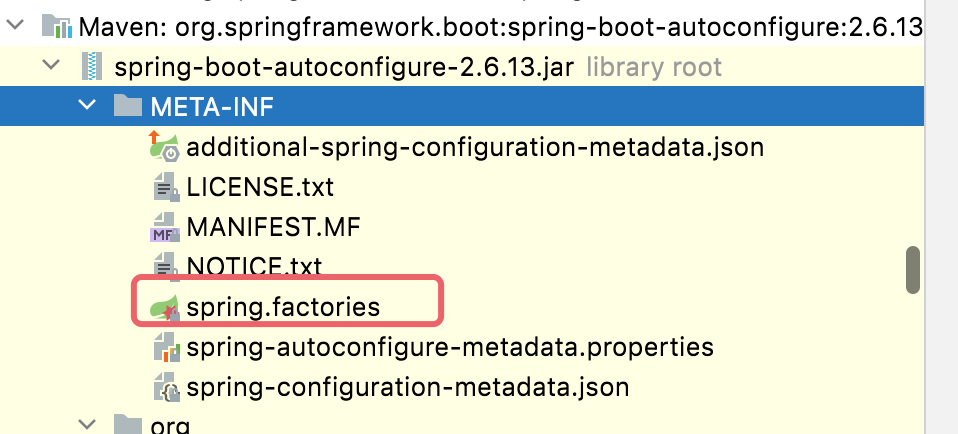Select spring-configuration-metadata.json file
The width and height of the screenshot is (958, 434).
(407, 386)
